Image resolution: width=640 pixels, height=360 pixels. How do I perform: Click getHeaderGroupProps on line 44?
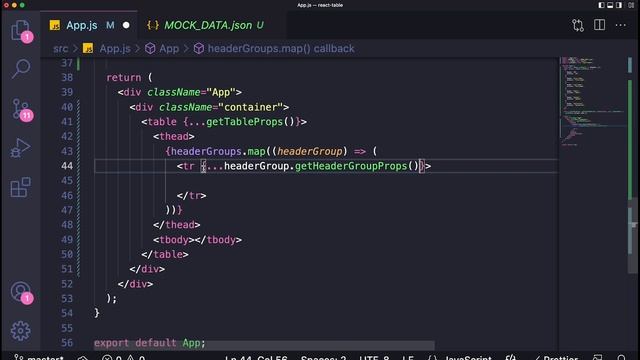point(351,166)
